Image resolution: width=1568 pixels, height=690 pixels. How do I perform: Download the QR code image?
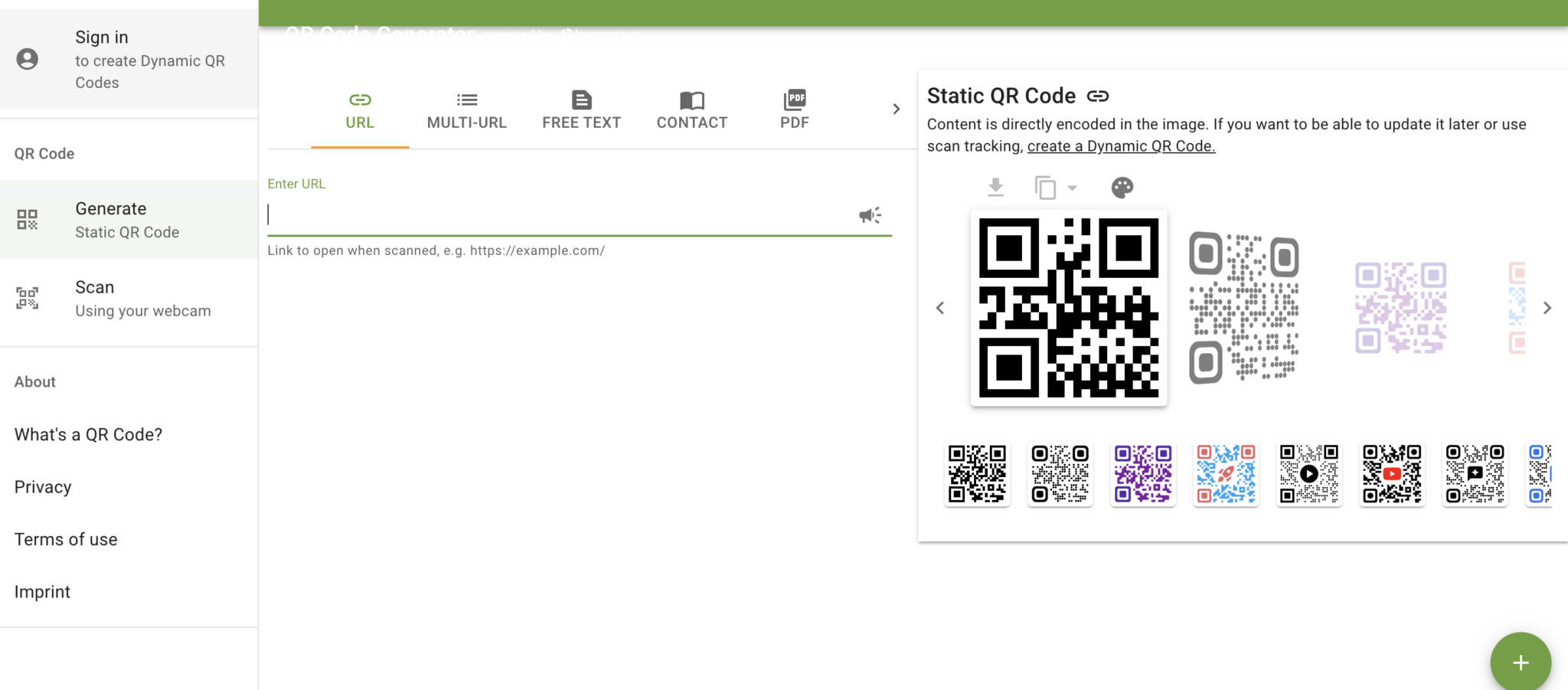point(995,187)
